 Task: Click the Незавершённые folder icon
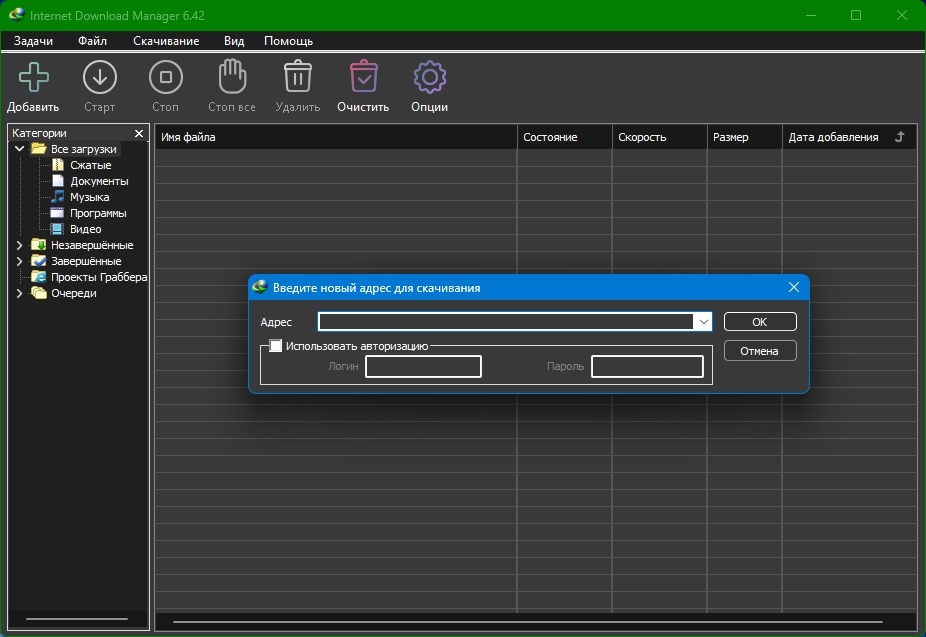[x=39, y=244]
